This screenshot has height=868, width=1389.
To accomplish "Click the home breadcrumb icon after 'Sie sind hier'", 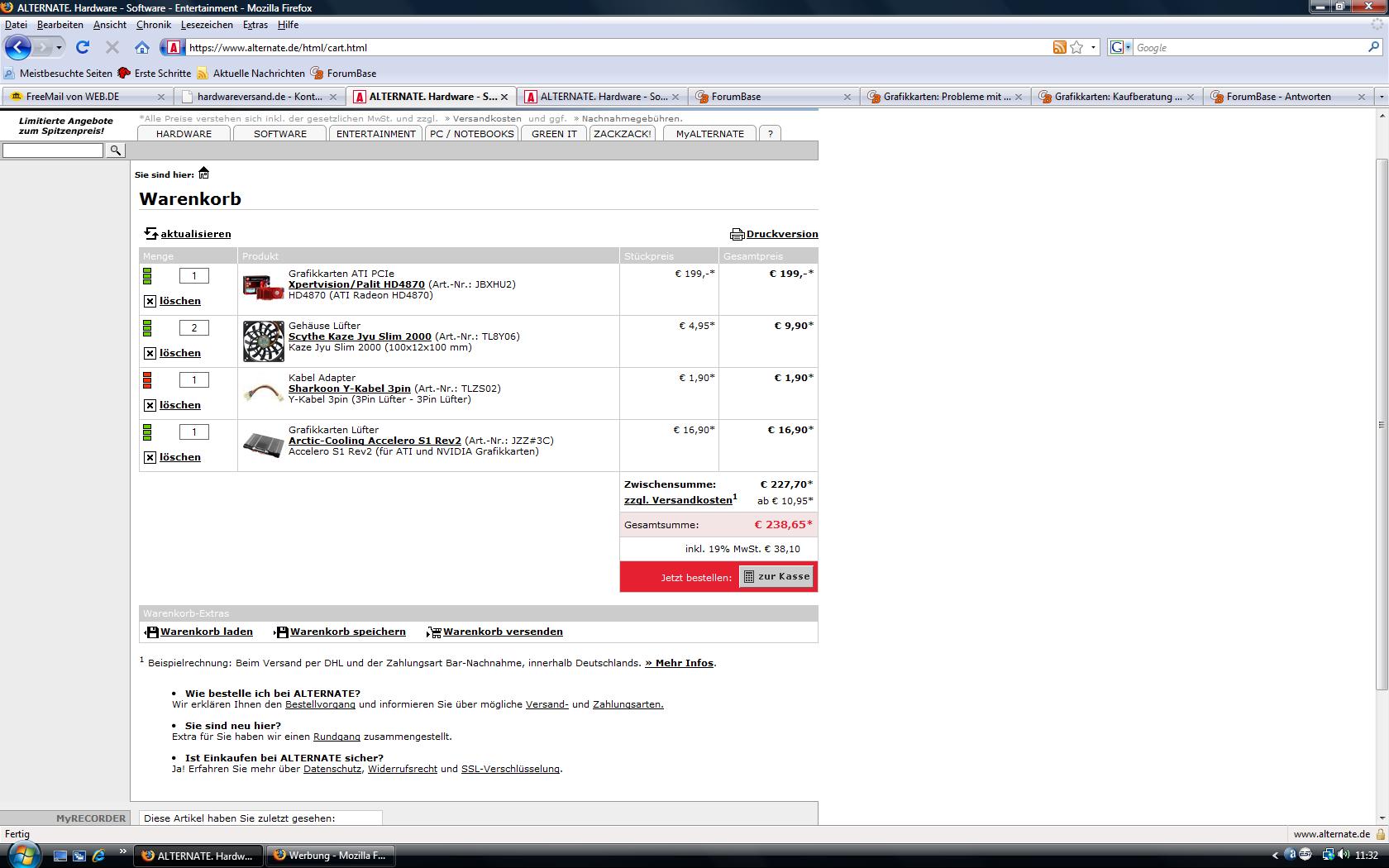I will [x=203, y=173].
